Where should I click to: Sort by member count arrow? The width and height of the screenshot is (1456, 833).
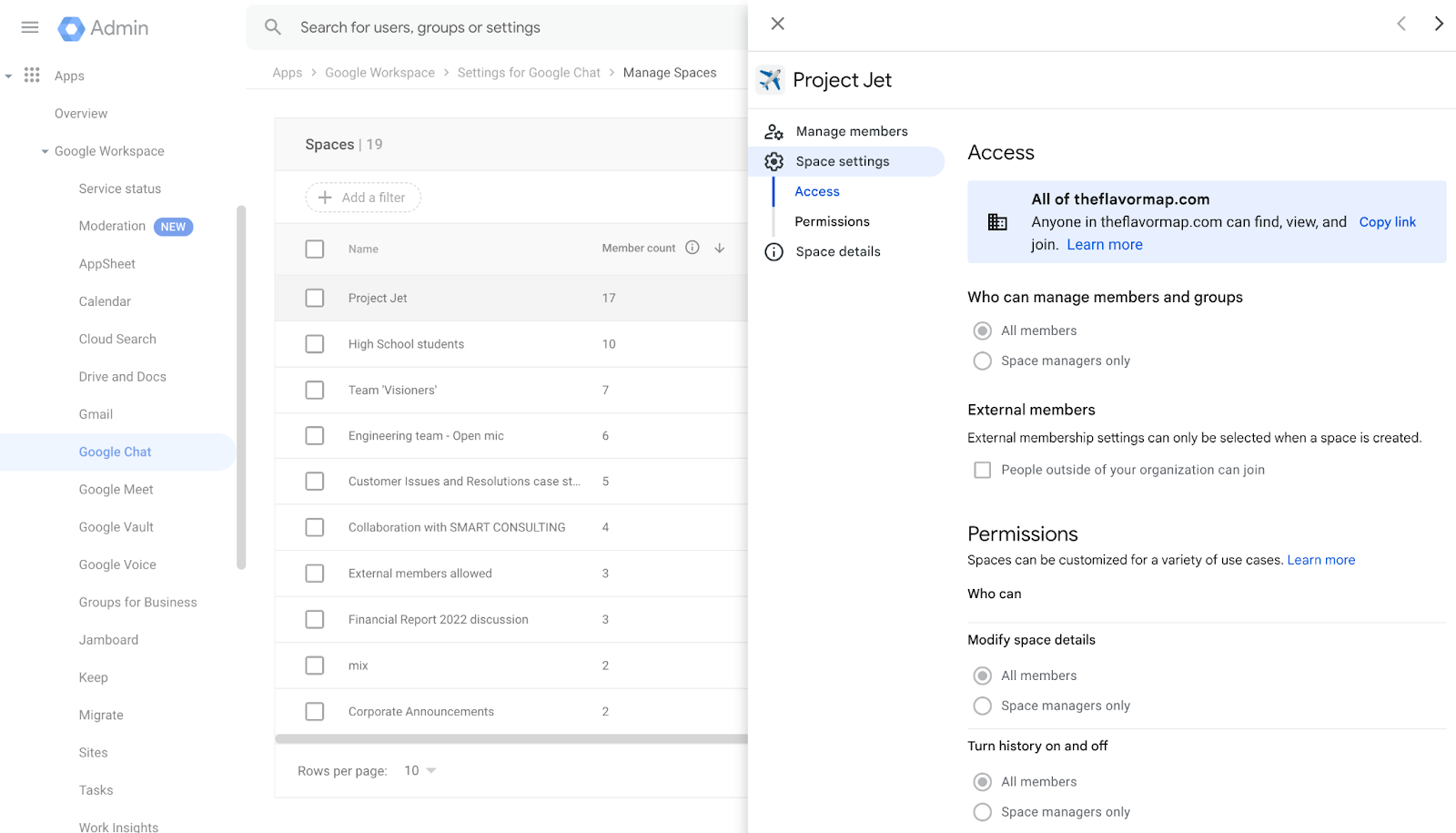pyautogui.click(x=720, y=248)
